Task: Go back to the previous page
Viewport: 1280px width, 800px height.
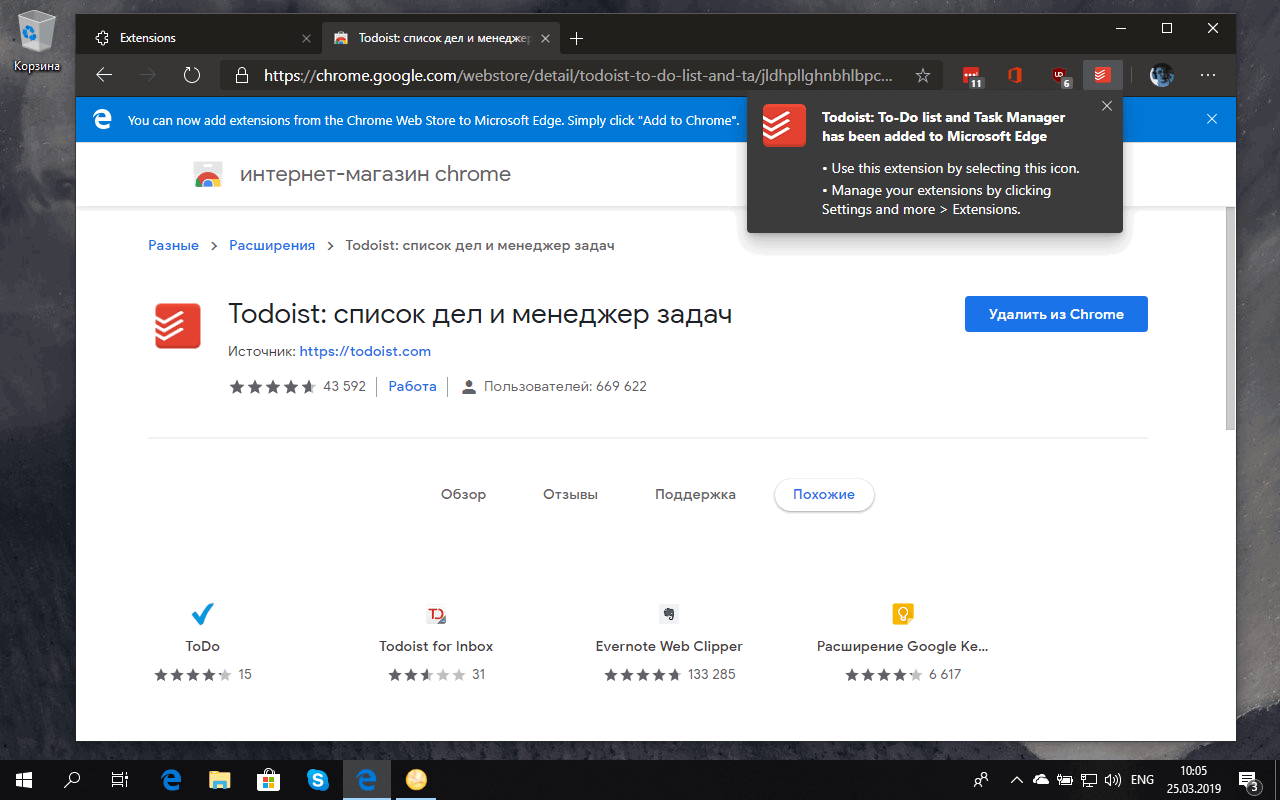Action: [104, 75]
